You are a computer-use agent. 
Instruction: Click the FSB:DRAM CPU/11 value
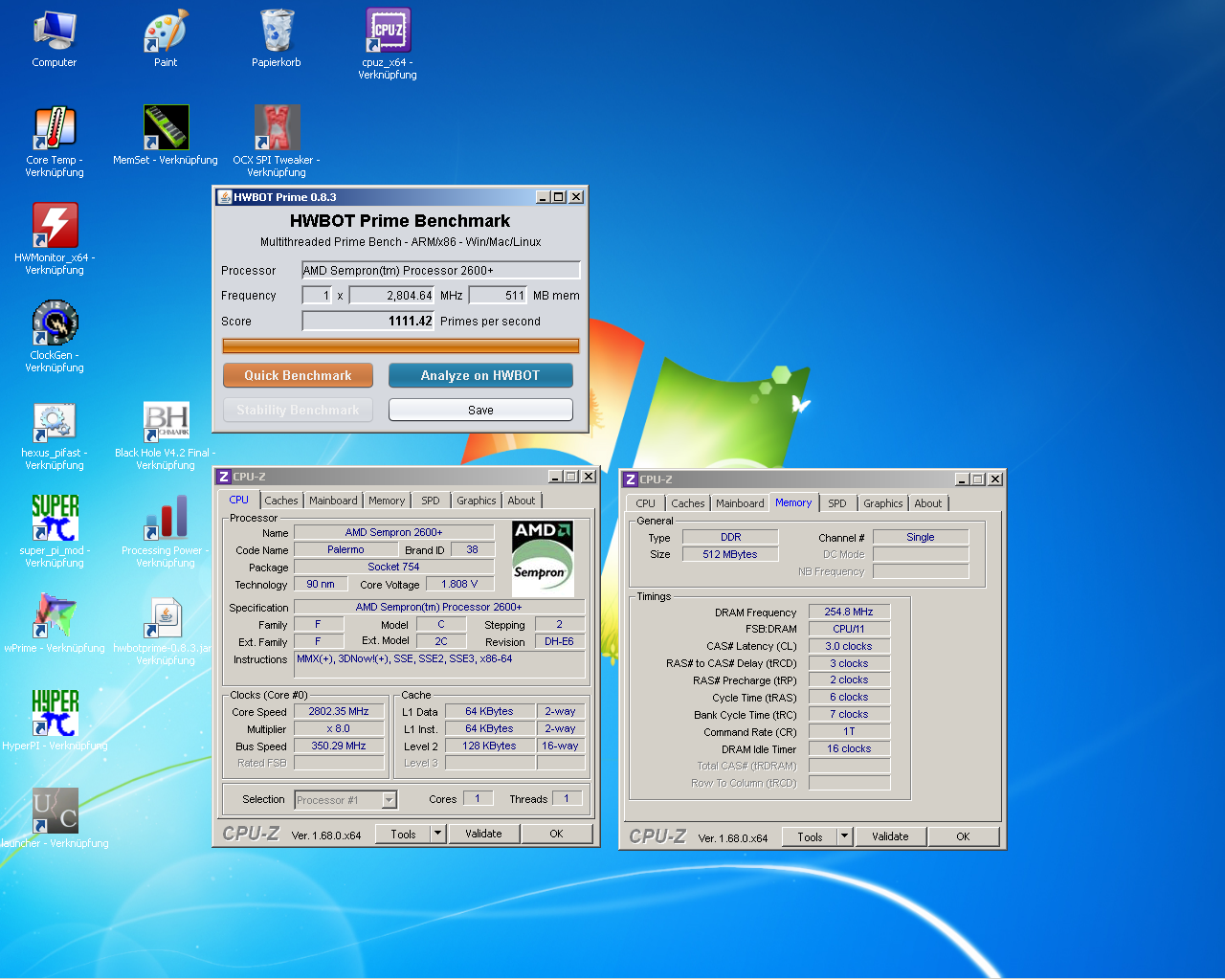click(849, 629)
